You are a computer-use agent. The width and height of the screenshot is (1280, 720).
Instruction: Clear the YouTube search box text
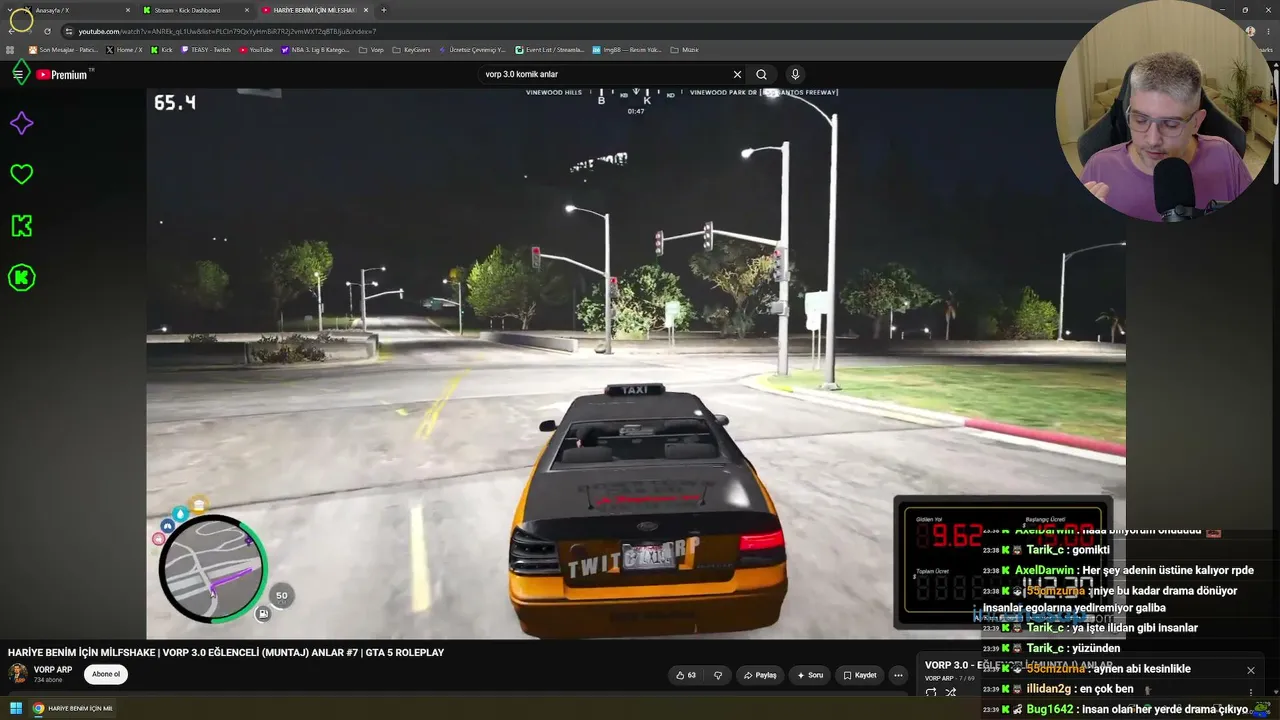coord(737,74)
